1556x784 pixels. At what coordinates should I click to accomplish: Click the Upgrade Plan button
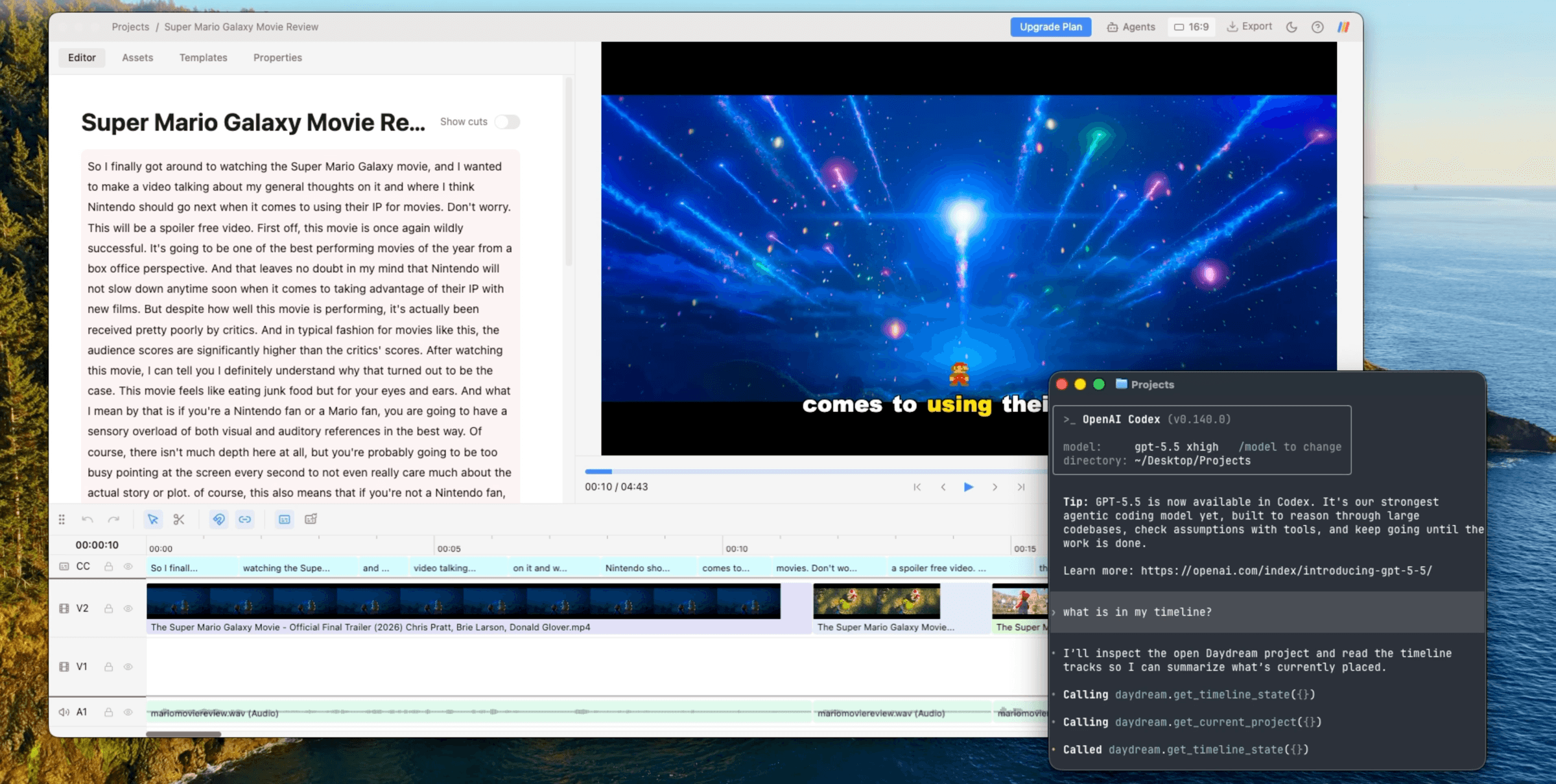1051,27
